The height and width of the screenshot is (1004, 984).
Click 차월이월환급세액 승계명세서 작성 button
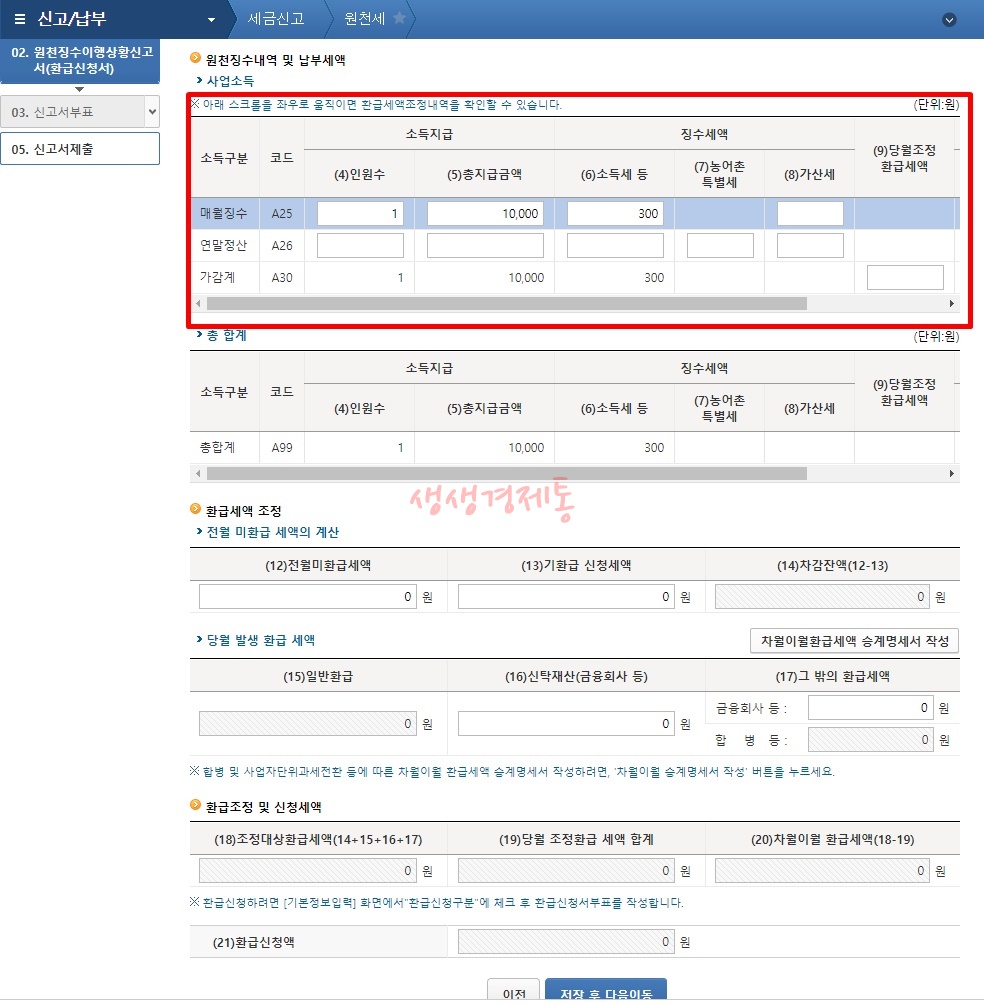click(x=852, y=640)
